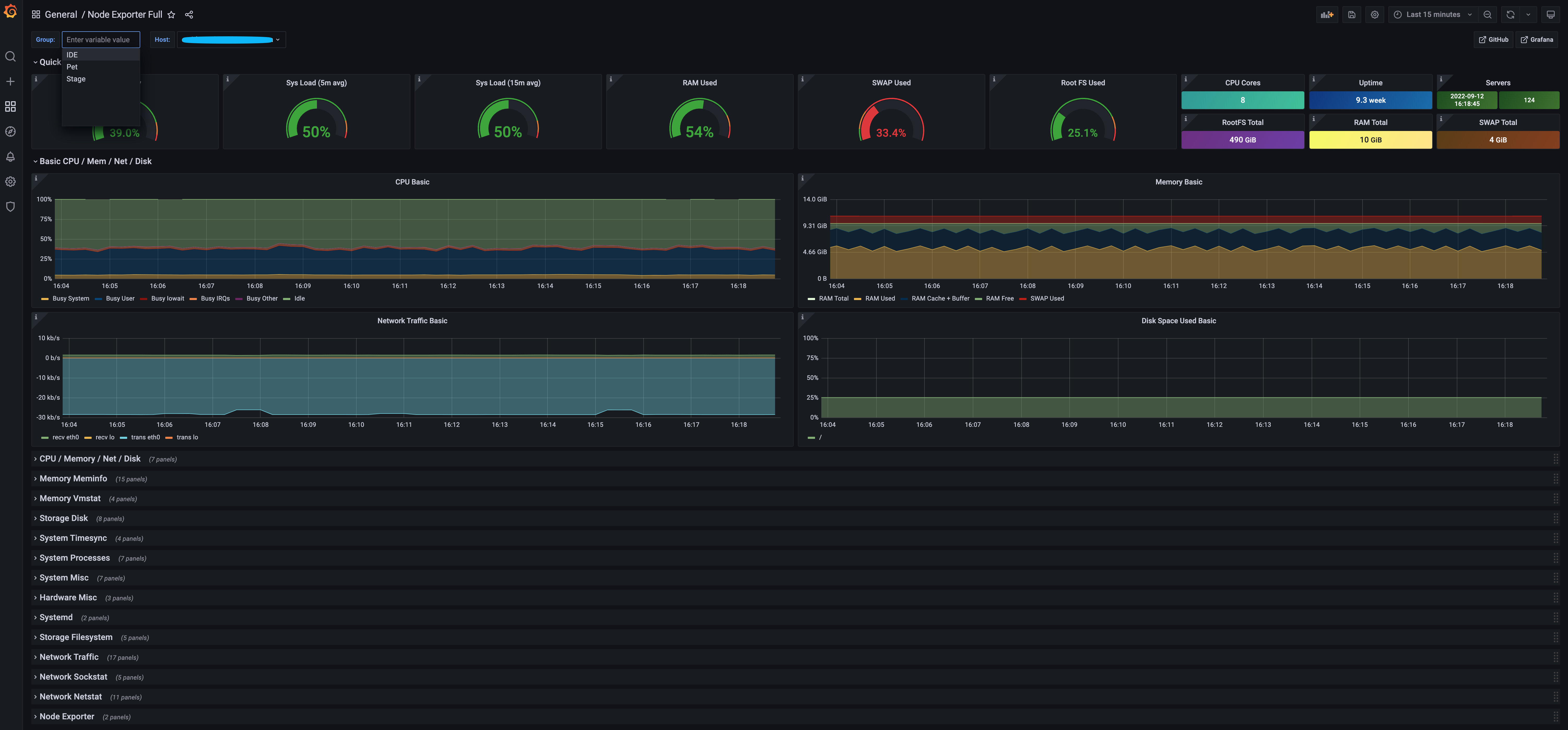The width and height of the screenshot is (1568, 730).
Task: Expand the System Timesync row
Action: 73,538
